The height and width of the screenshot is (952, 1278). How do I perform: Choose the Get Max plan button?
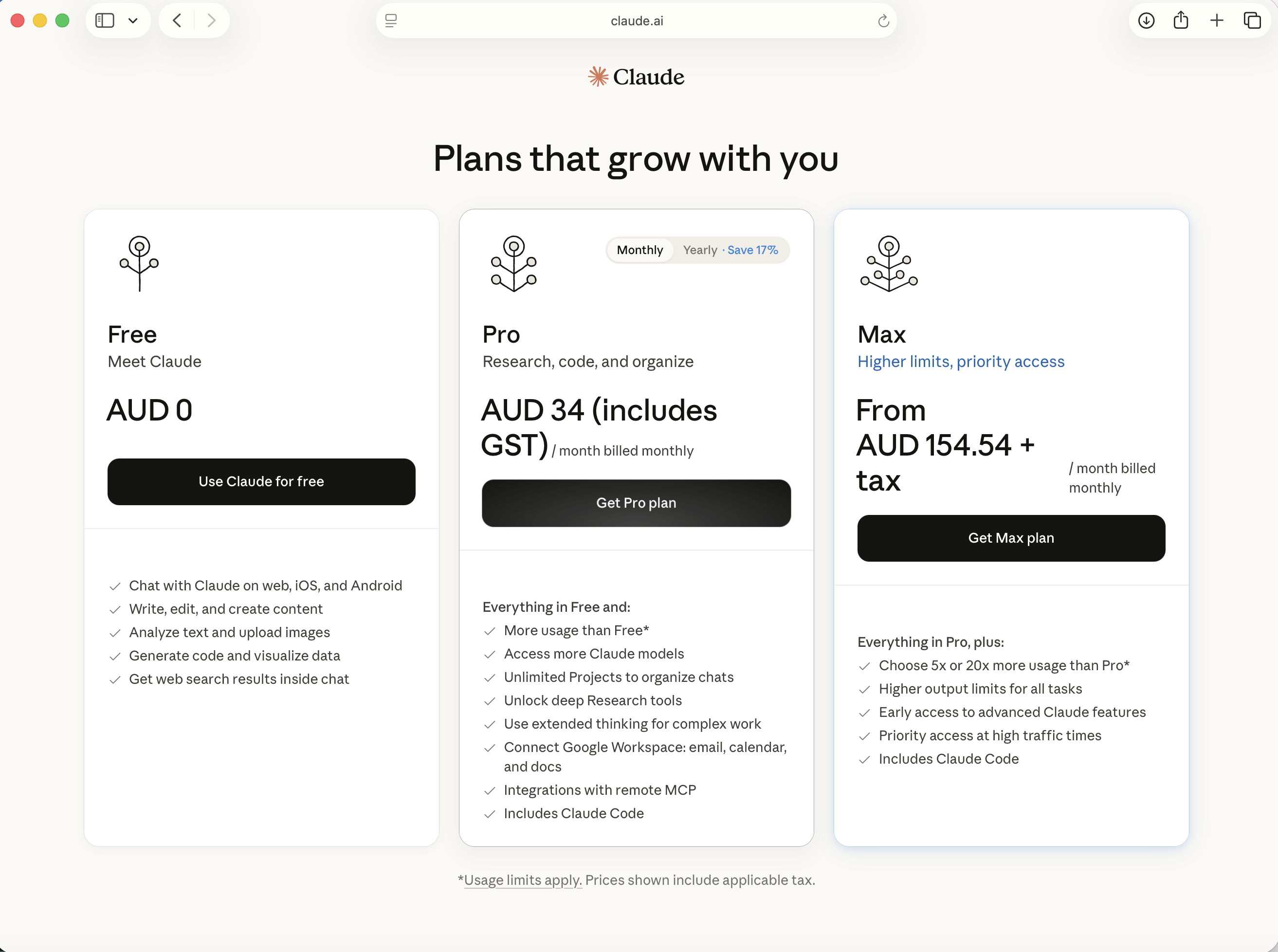tap(1011, 538)
